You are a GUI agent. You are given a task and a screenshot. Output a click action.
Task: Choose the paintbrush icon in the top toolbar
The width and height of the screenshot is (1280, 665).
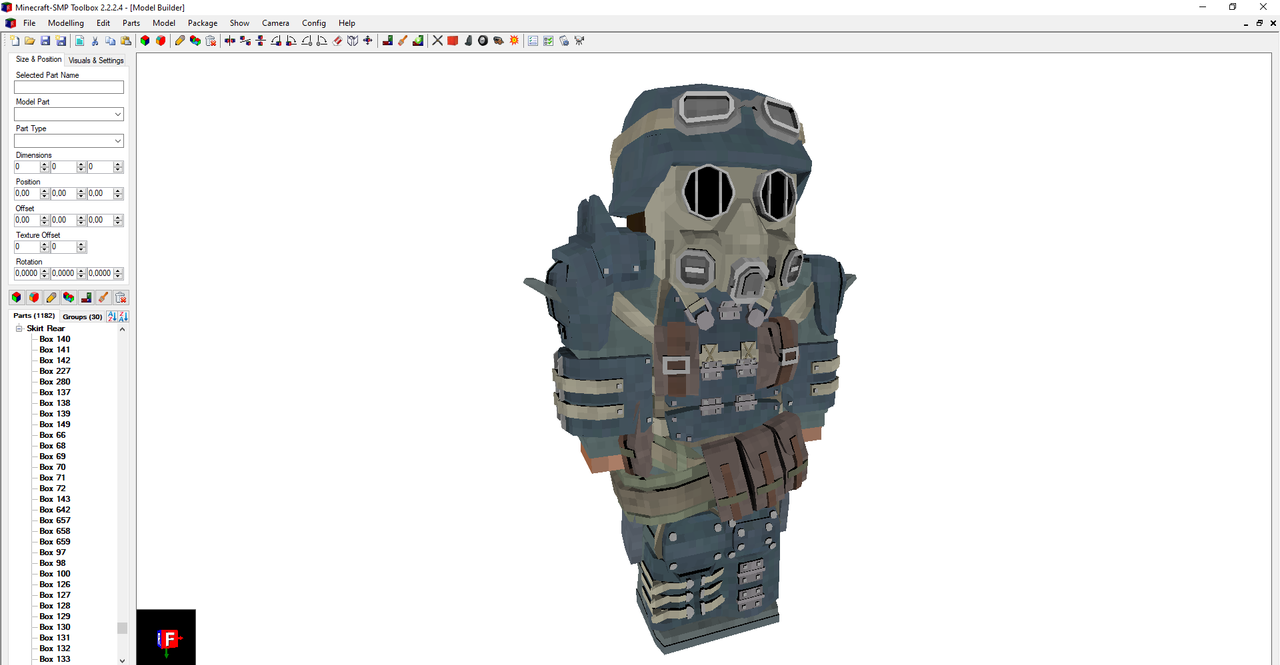coord(402,41)
